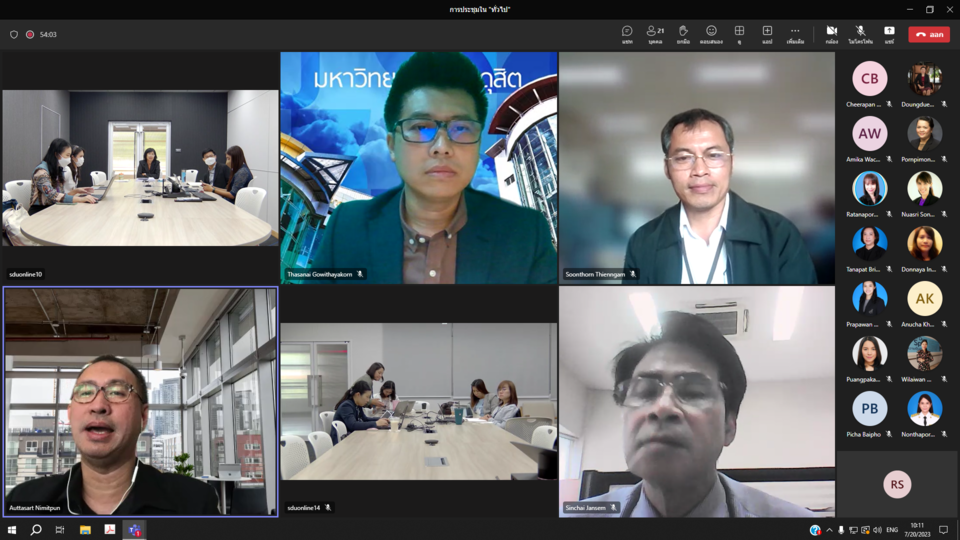Open Microsoft Teams from the taskbar
The image size is (960, 540).
pyautogui.click(x=135, y=530)
